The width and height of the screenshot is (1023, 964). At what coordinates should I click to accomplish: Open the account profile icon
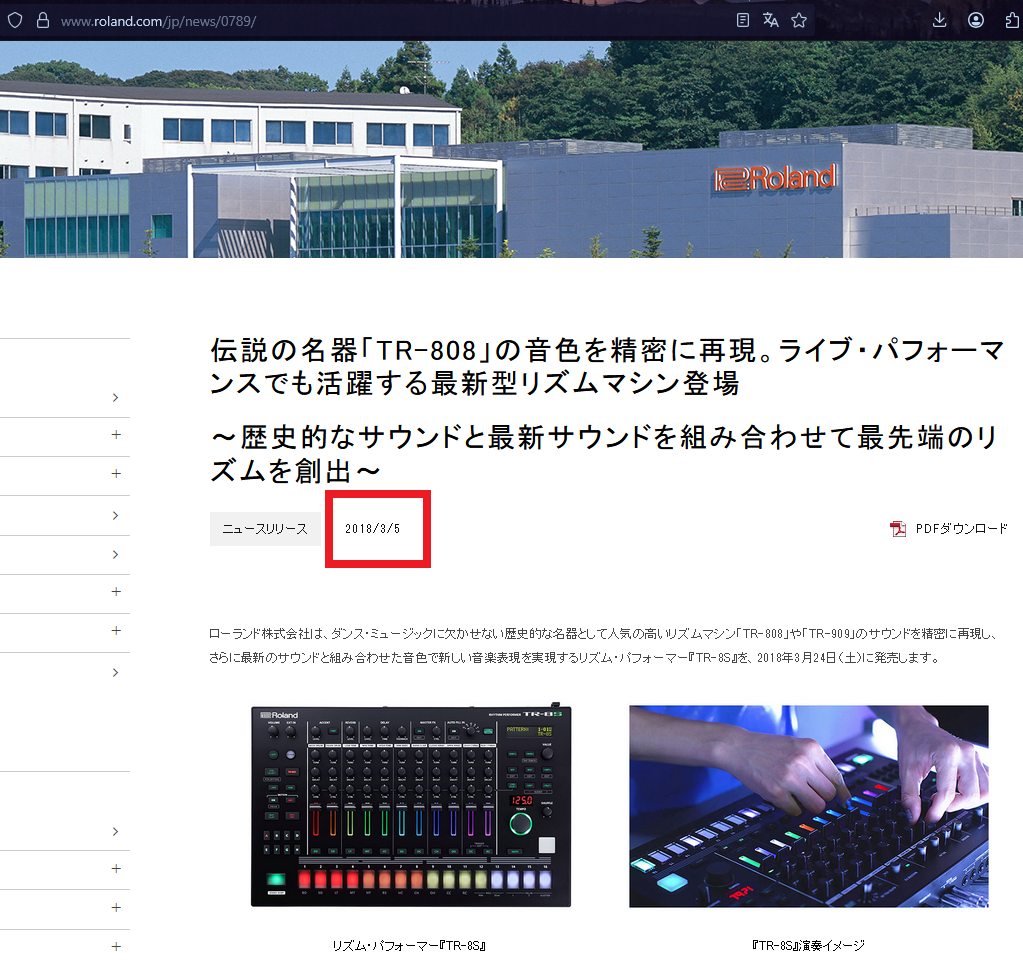[x=975, y=20]
